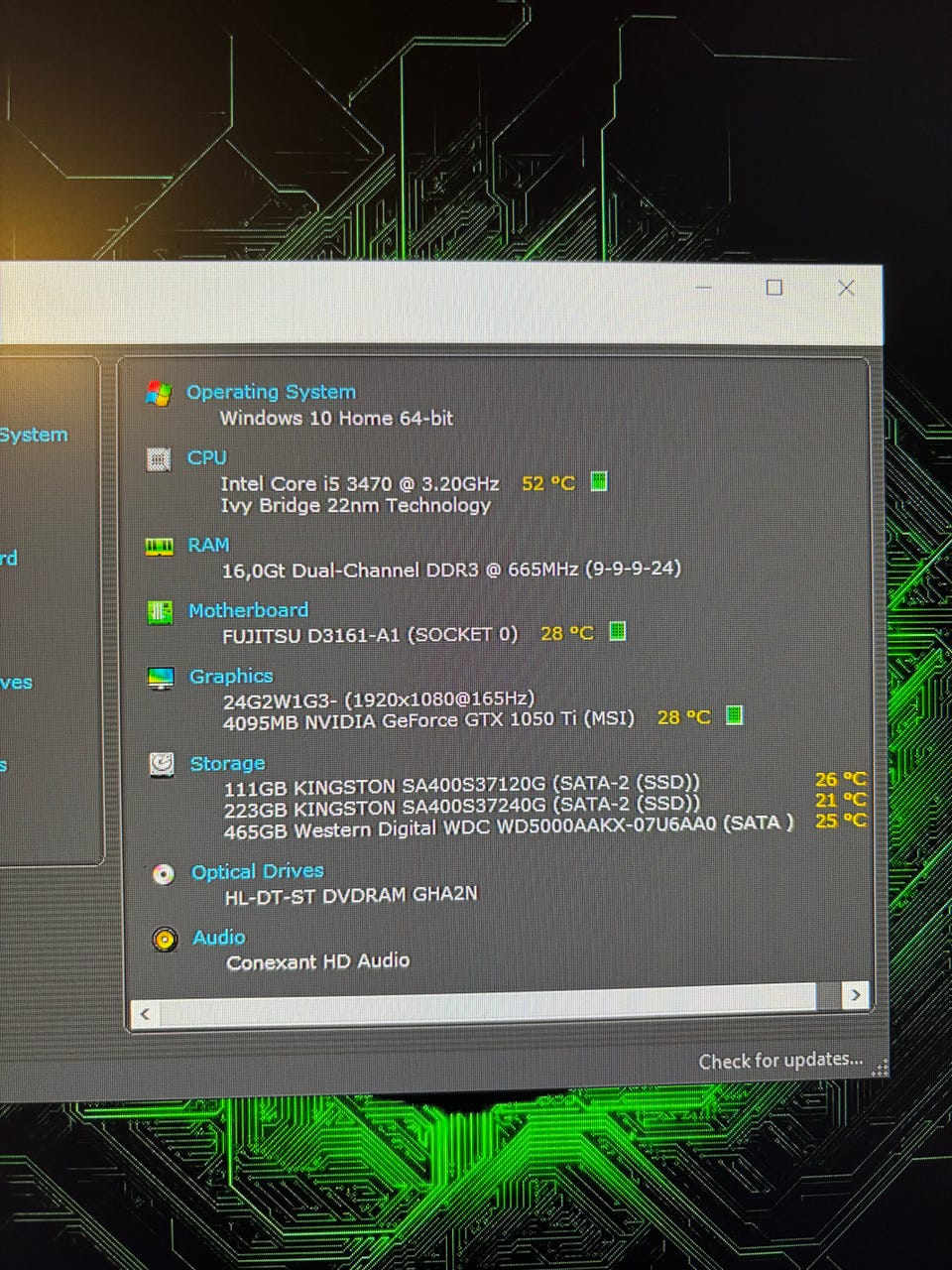This screenshot has width=952, height=1270.
Task: Open the CPU section heading
Action: (206, 457)
